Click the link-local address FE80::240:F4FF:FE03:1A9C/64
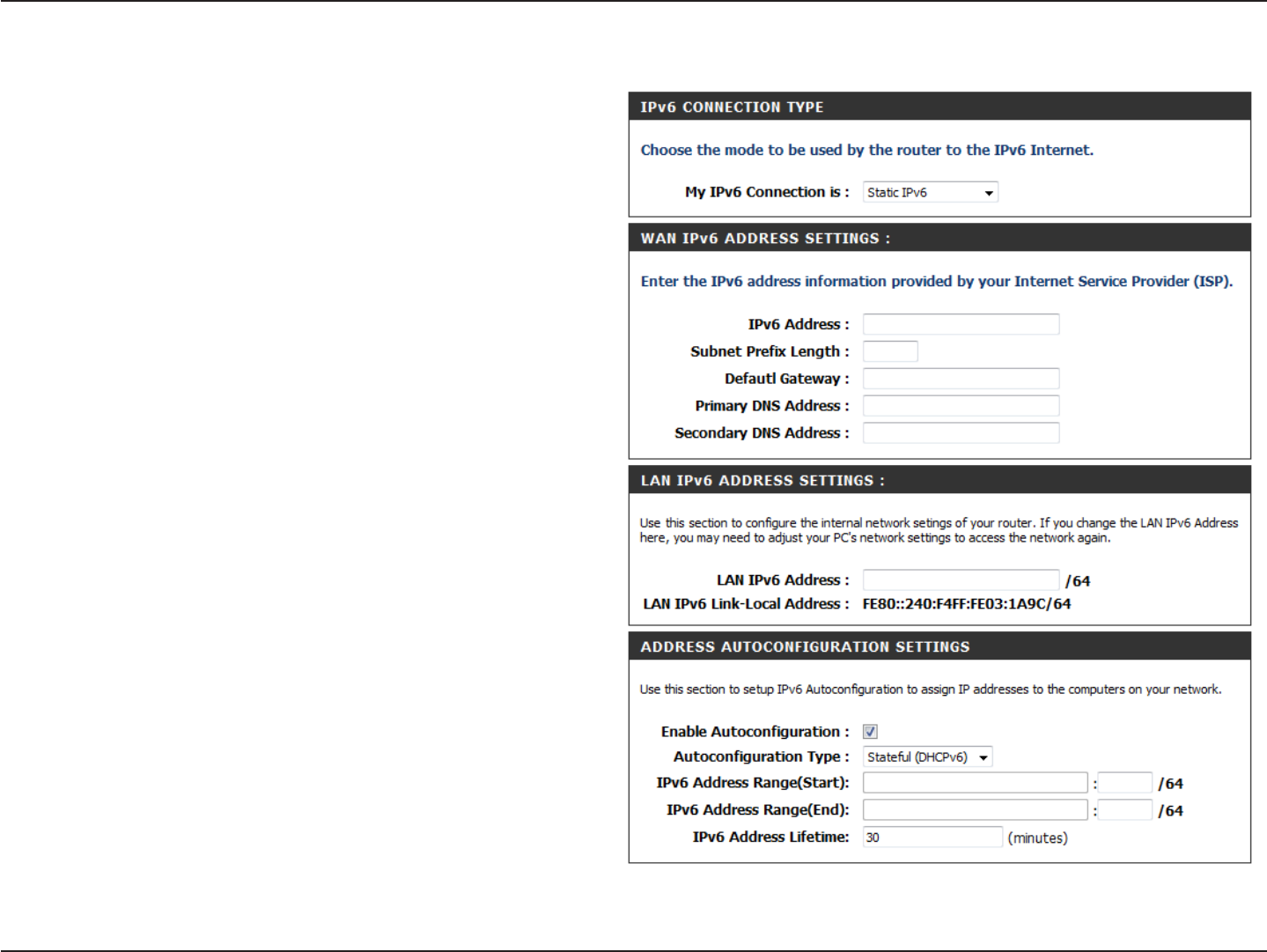The width and height of the screenshot is (1267, 952). 967,604
